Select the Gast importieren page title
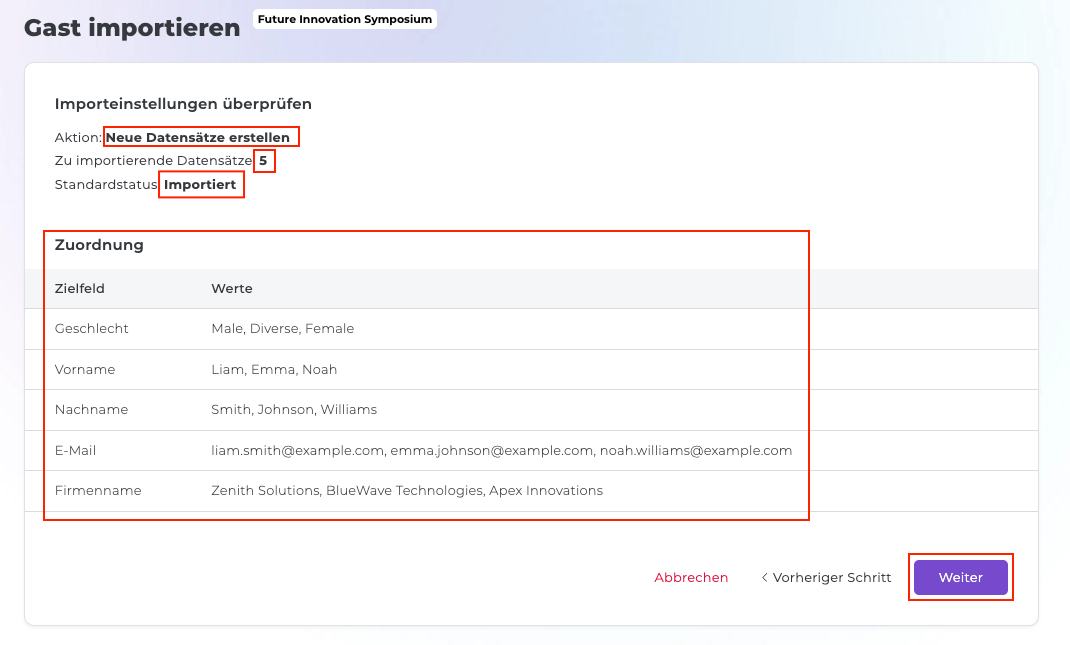Screen dimensions: 1070x645 tap(132, 28)
